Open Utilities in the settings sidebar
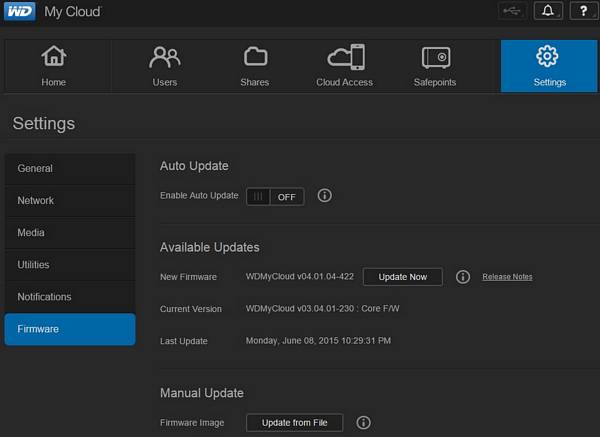600x437 pixels. [x=69, y=265]
